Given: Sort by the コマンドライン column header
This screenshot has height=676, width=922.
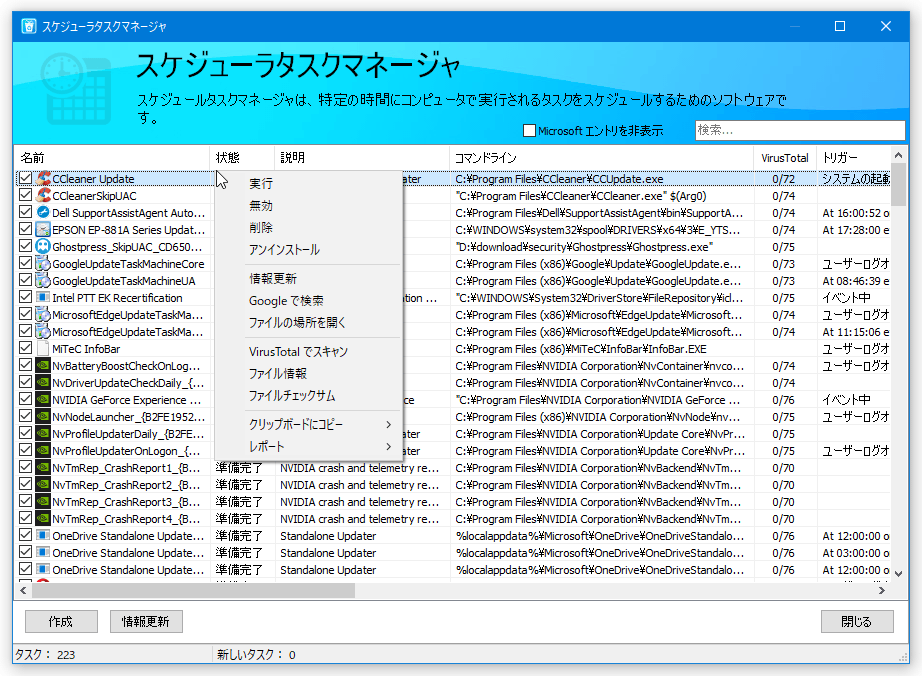Looking at the screenshot, I should pos(602,158).
